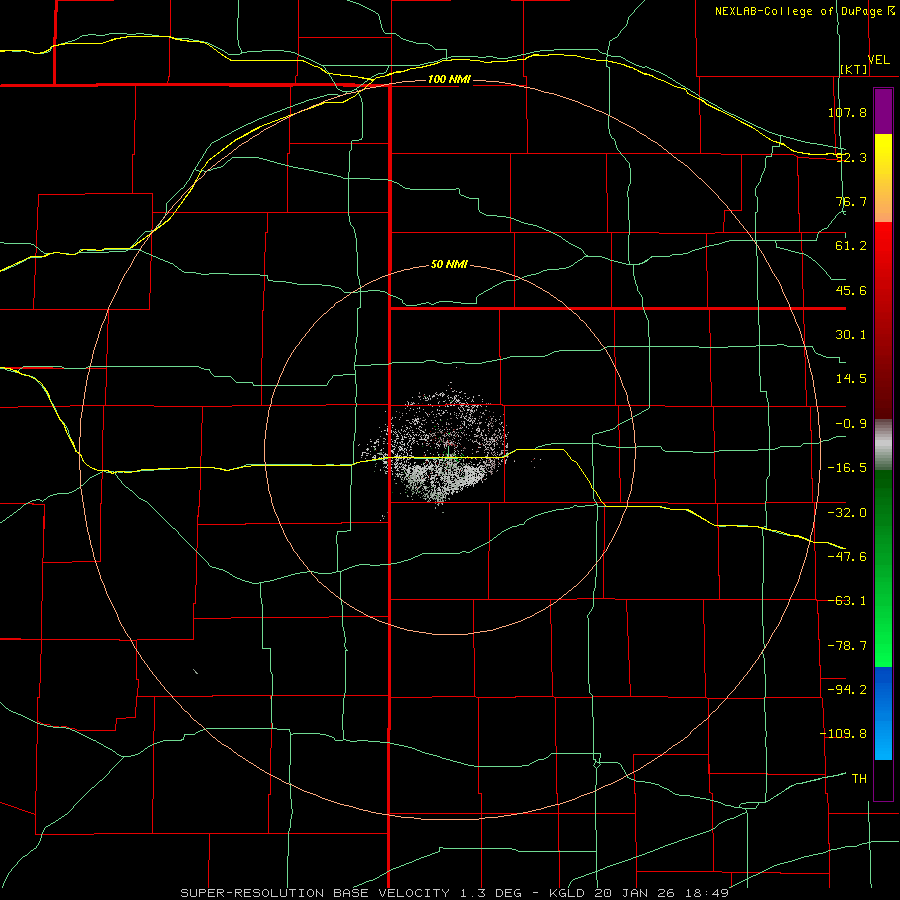Click the 100 NMI range ring label
Viewport: 900px width, 900px height.
tap(449, 79)
